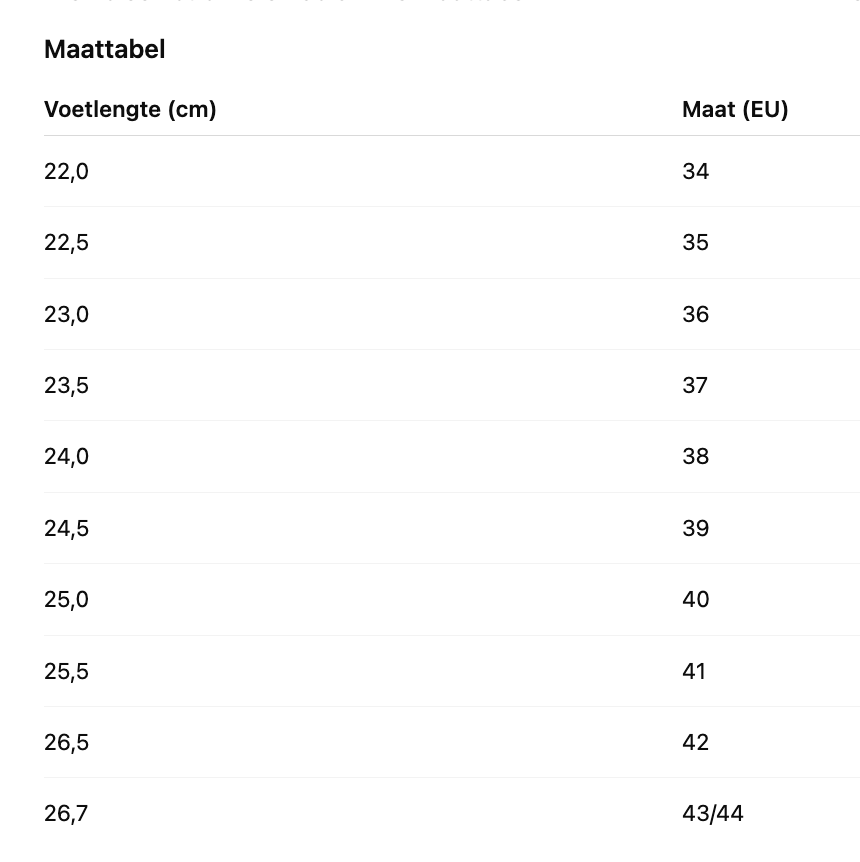Select the 26,5 foot length cell

coord(66,742)
